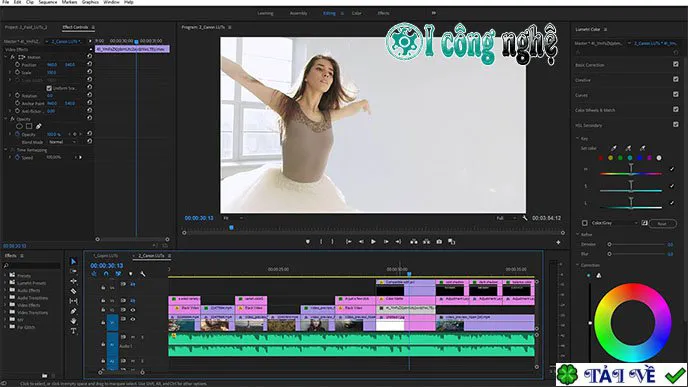The width and height of the screenshot is (688, 387).
Task: Select the Razor tool
Action: point(73,291)
